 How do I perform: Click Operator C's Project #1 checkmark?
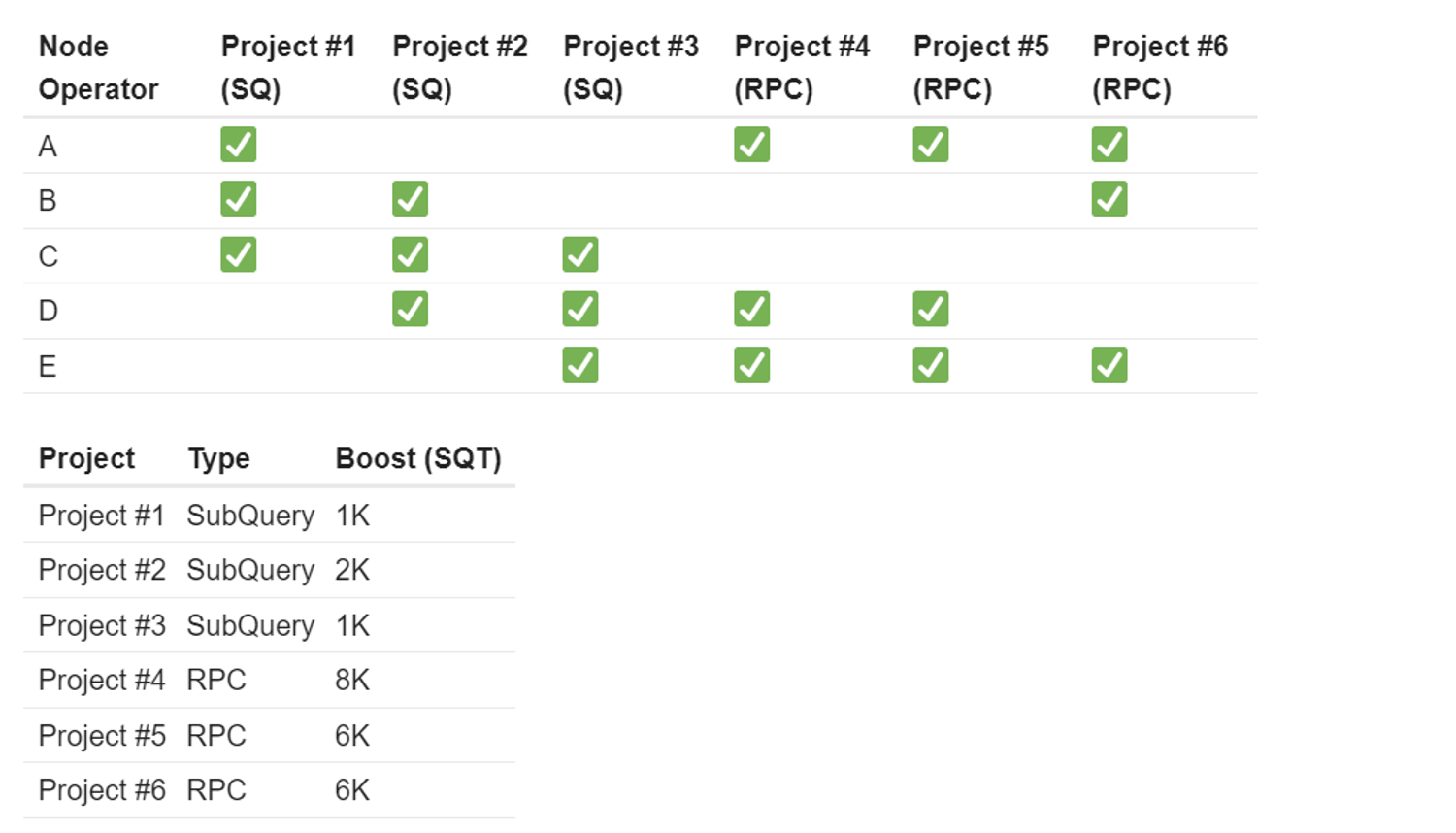pos(239,254)
